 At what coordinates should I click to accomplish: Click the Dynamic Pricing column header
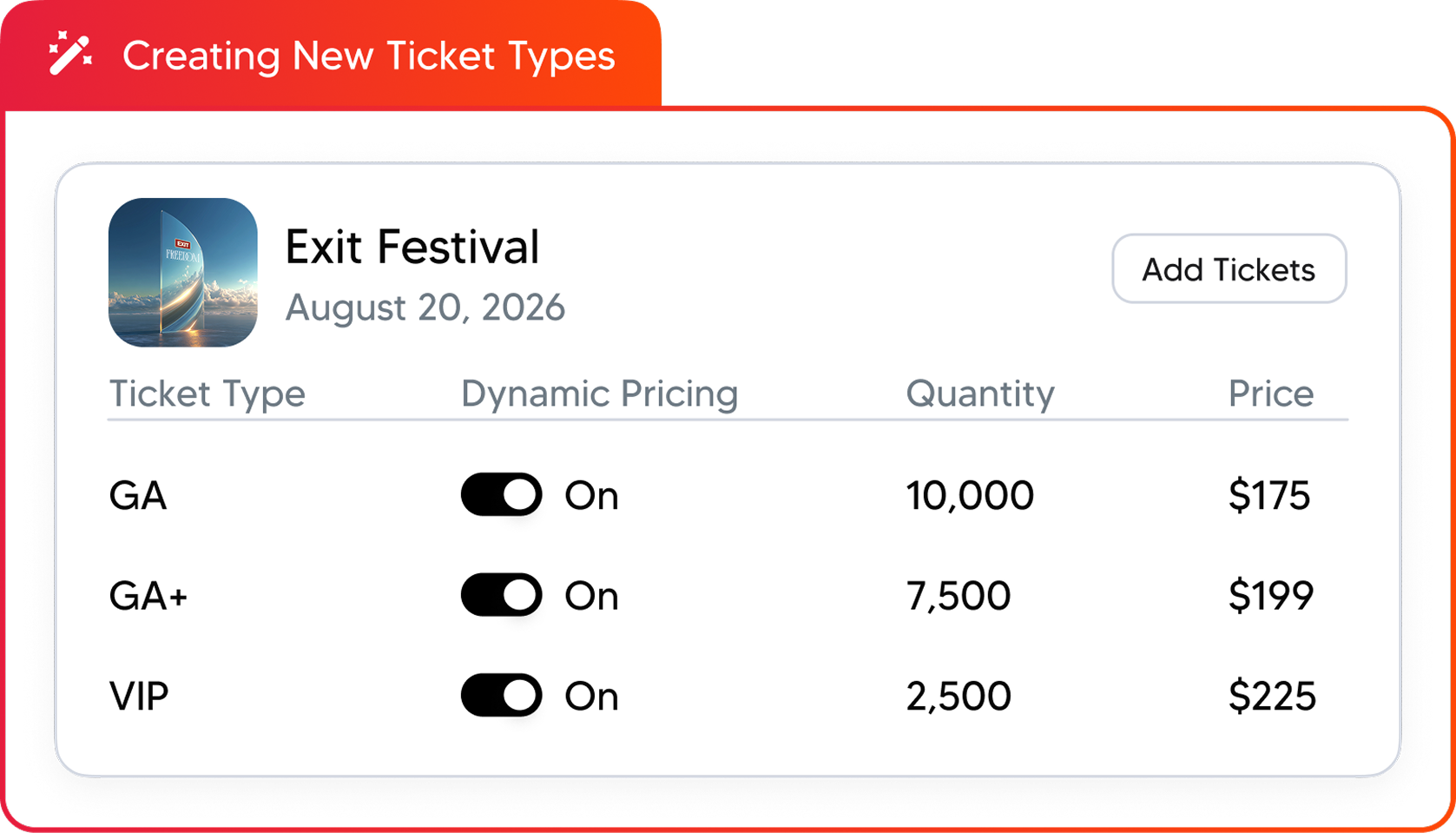[599, 393]
